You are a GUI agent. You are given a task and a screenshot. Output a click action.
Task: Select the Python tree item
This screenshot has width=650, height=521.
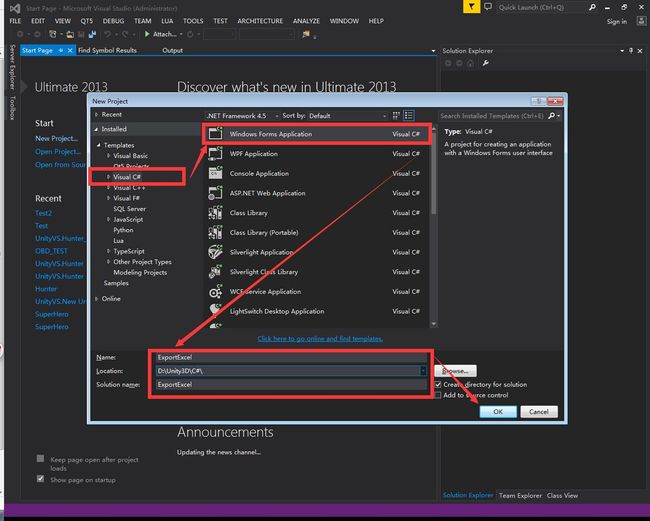pos(124,230)
